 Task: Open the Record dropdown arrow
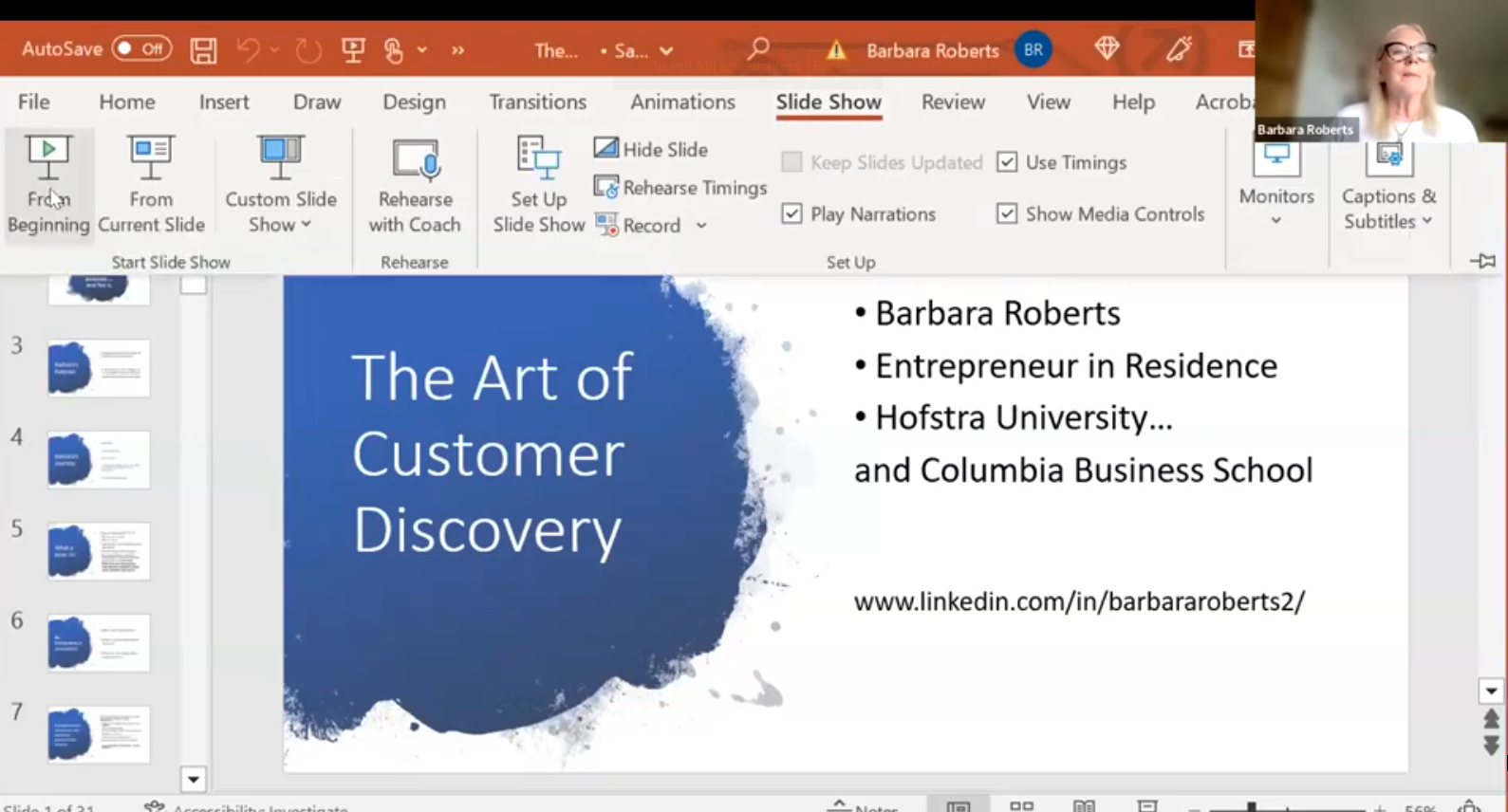701,226
